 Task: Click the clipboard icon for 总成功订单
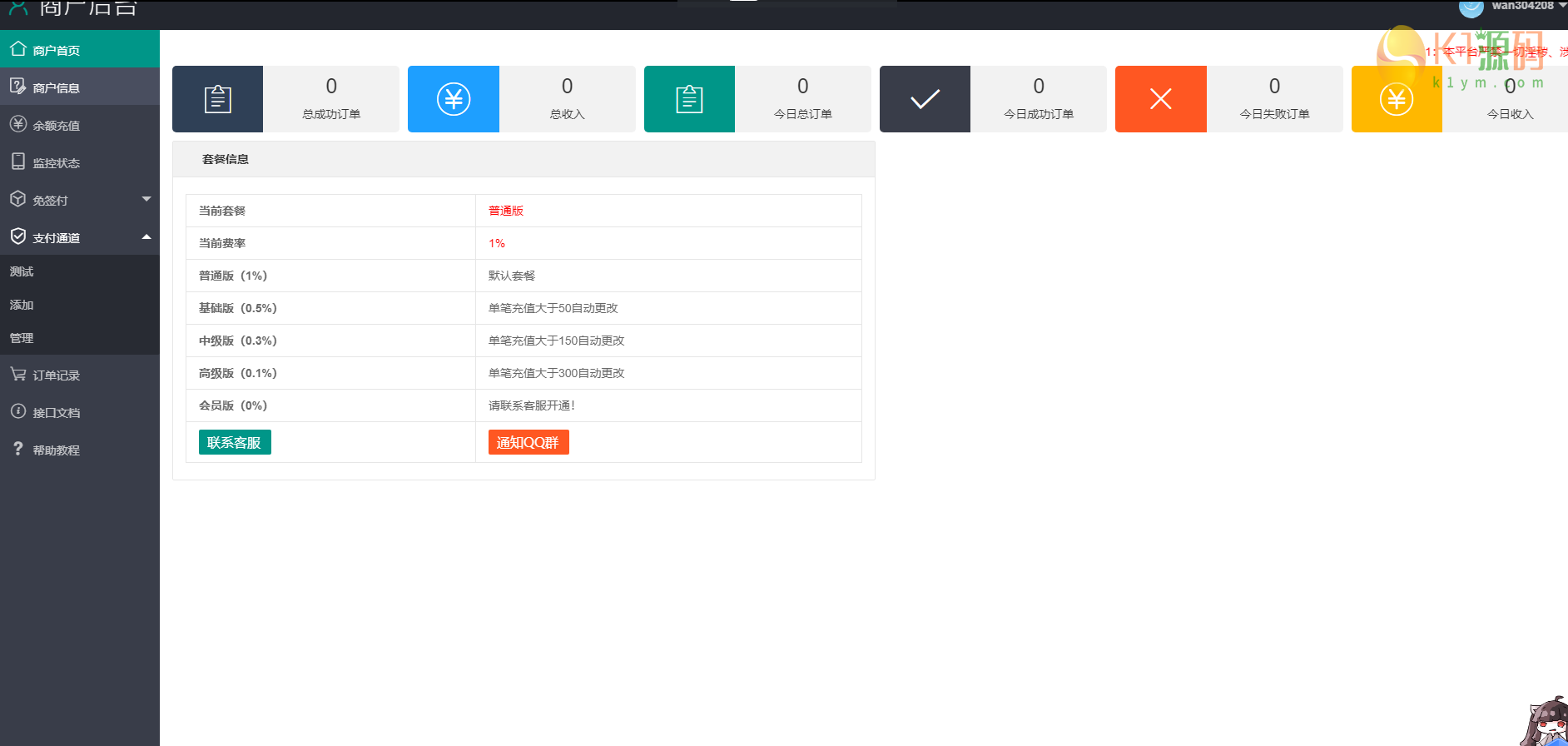tap(217, 99)
